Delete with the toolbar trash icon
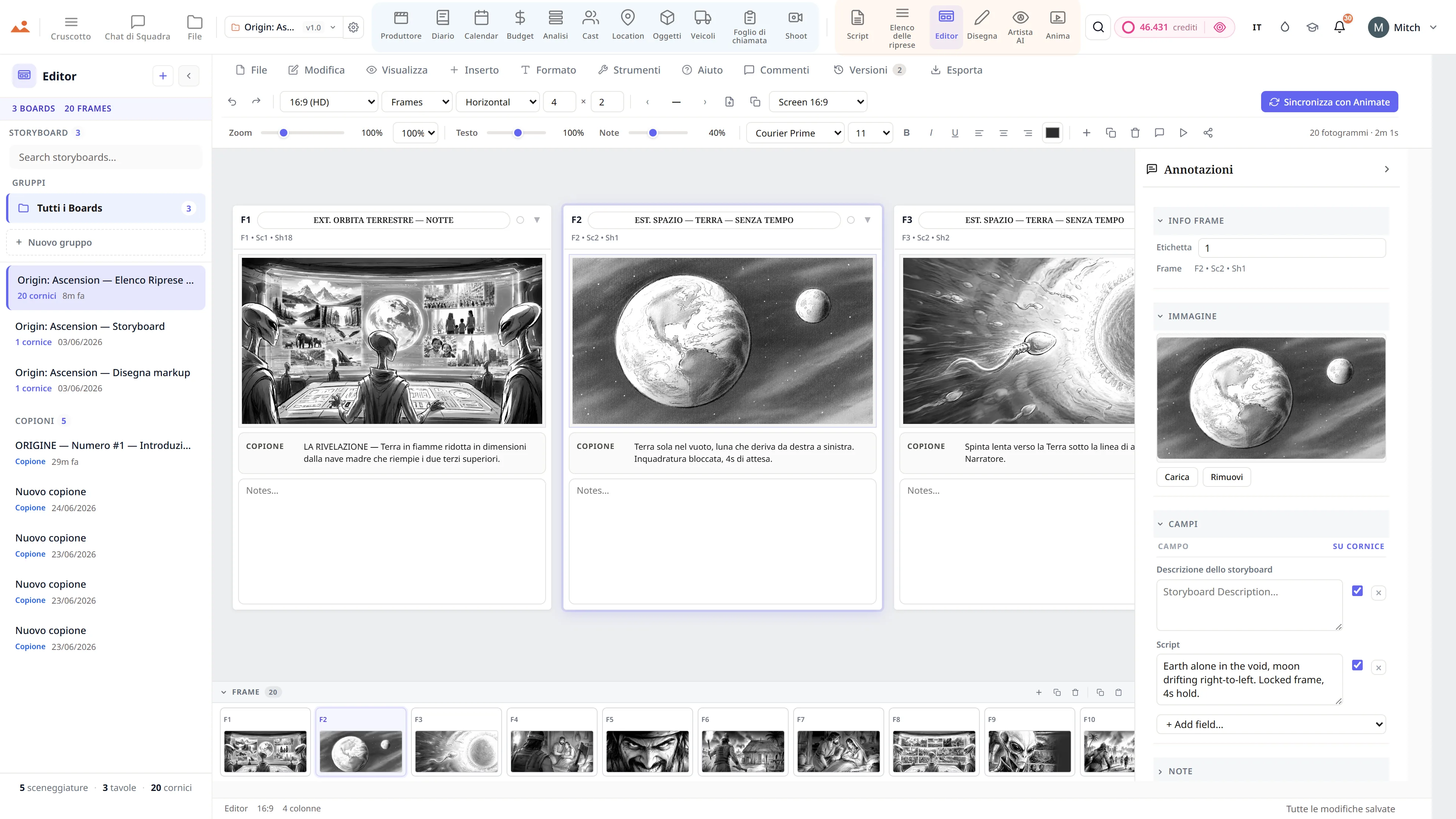Image resolution: width=1456 pixels, height=819 pixels. [x=1134, y=133]
